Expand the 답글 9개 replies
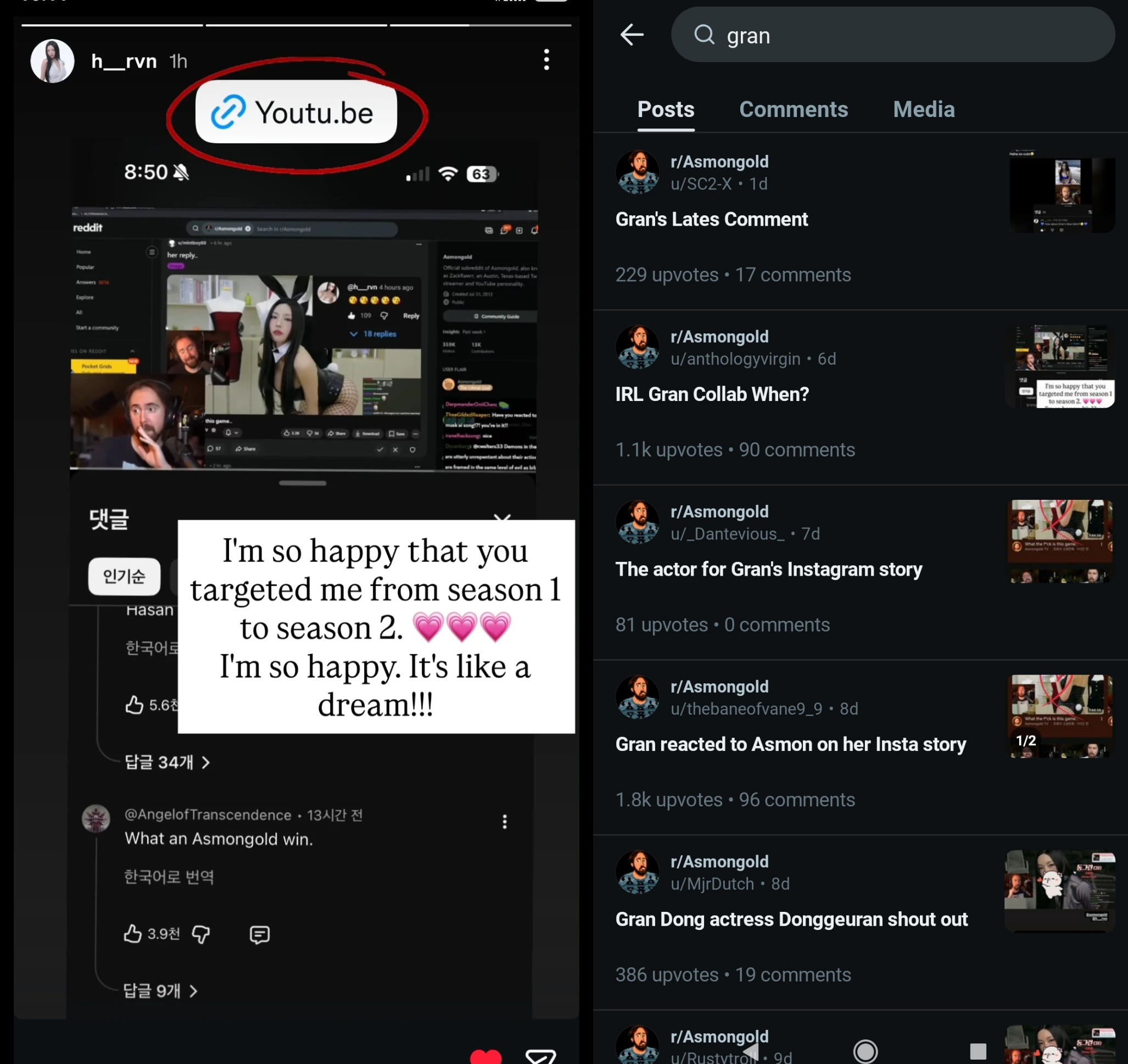1128x1064 pixels. tap(160, 991)
